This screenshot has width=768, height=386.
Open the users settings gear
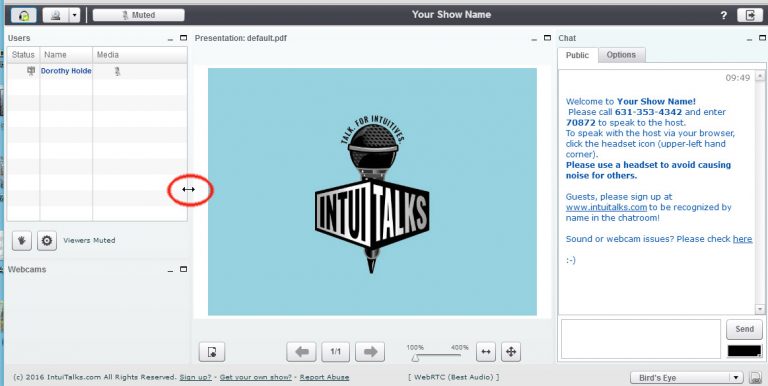[47, 241]
